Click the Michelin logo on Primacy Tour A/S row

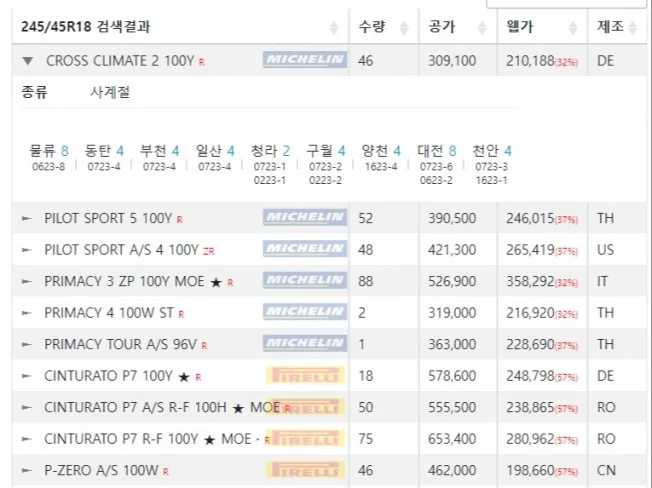305,344
